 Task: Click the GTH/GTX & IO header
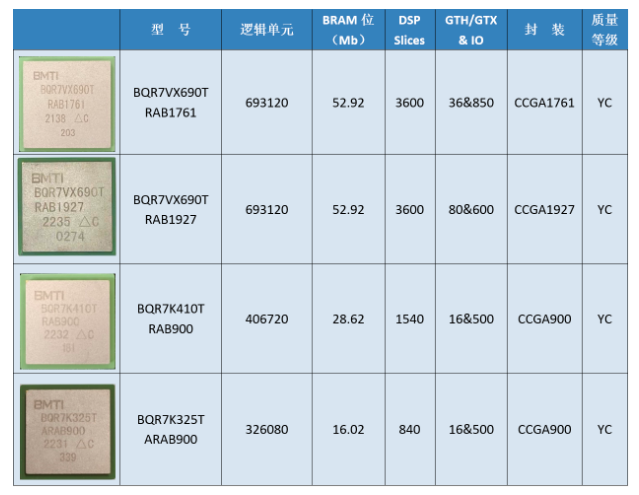[x=471, y=30]
